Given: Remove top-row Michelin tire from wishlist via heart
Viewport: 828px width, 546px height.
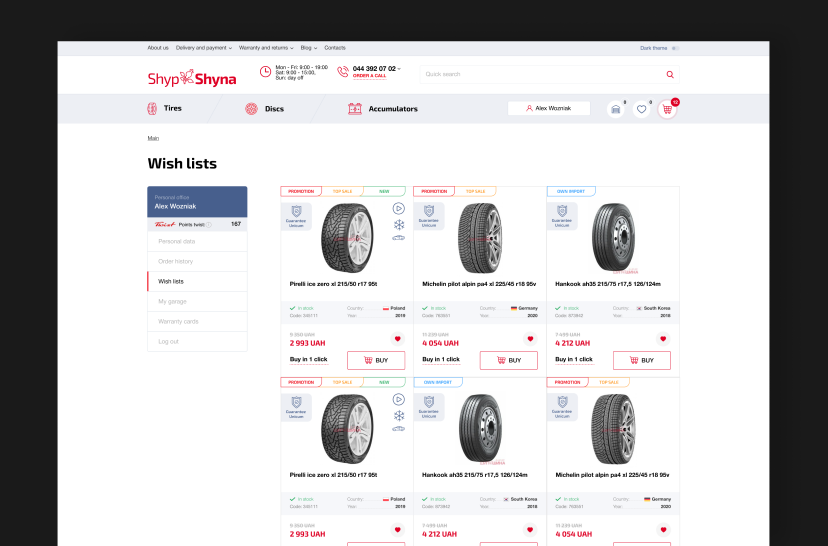Looking at the screenshot, I should coord(530,338).
